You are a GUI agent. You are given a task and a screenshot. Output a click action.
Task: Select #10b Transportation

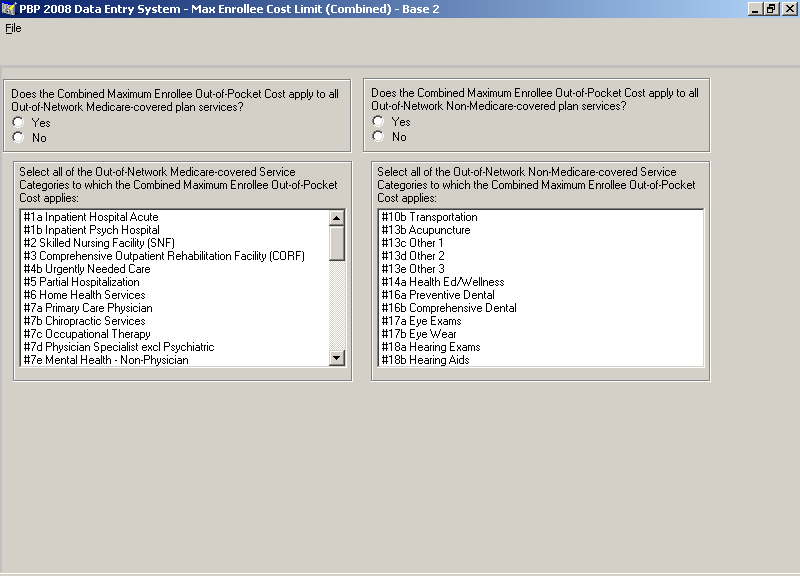tap(541, 217)
